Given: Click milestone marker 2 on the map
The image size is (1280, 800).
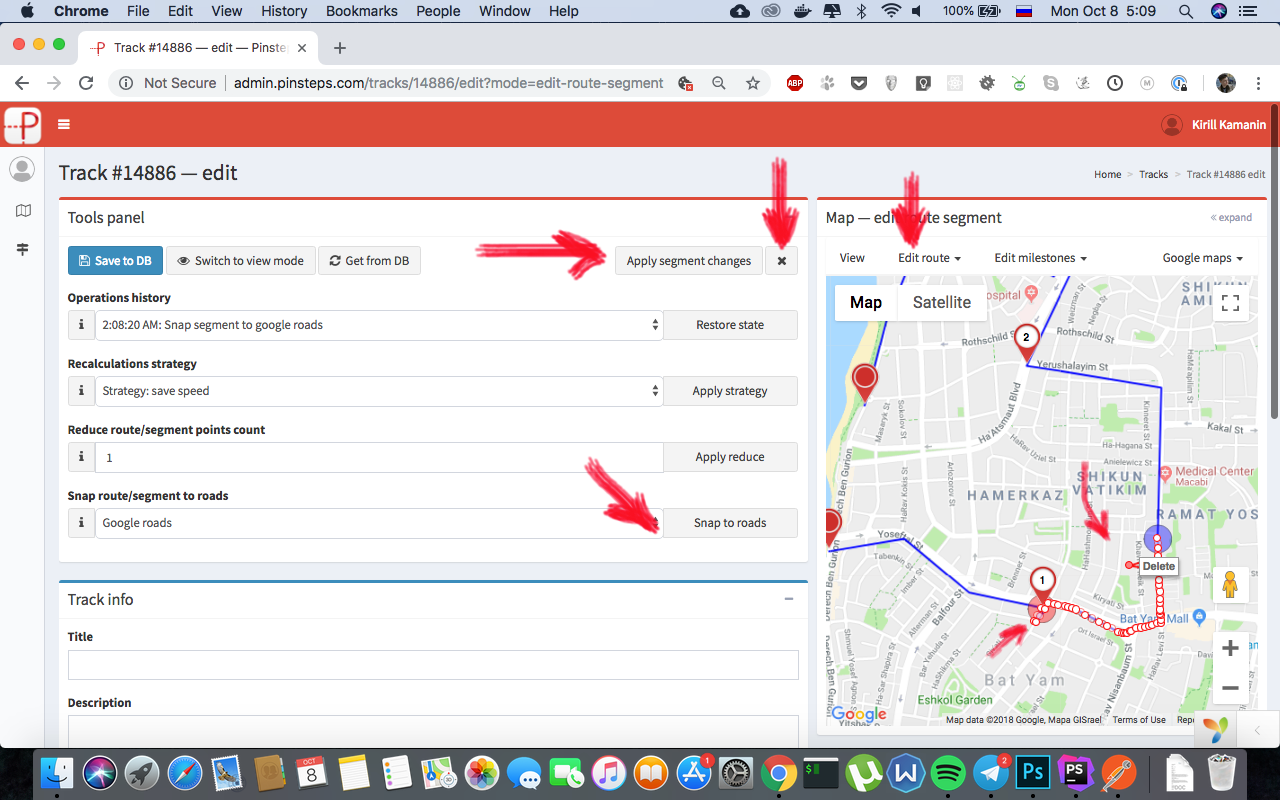Looking at the screenshot, I should coord(1026,341).
